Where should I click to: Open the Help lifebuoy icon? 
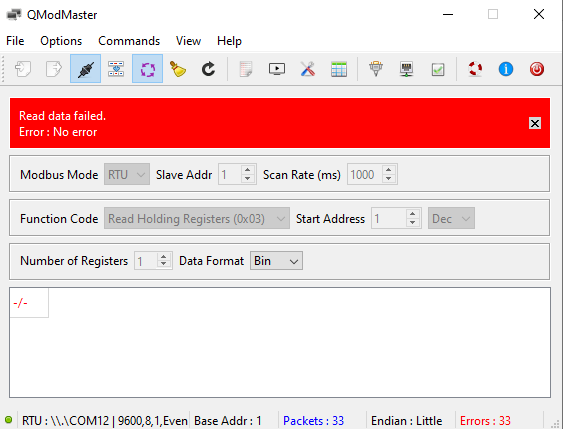(475, 69)
